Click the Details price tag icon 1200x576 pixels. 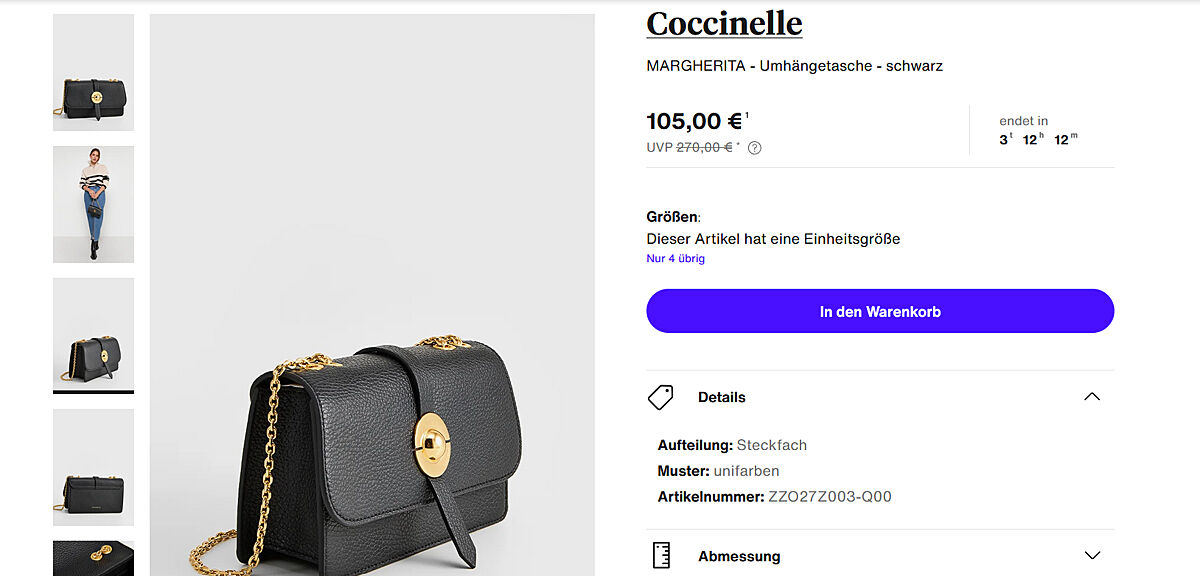661,397
